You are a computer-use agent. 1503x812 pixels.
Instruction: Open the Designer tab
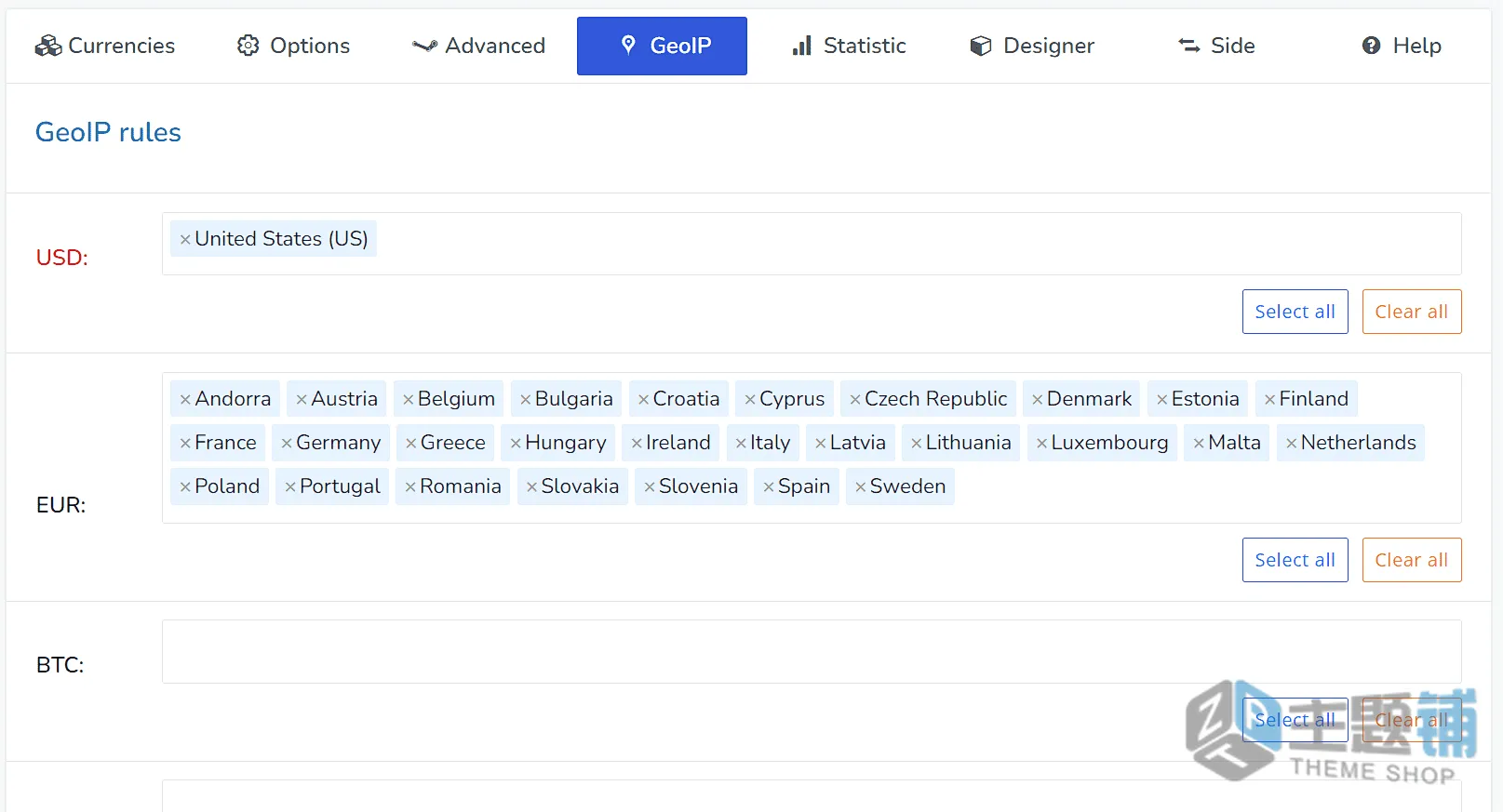1031,46
